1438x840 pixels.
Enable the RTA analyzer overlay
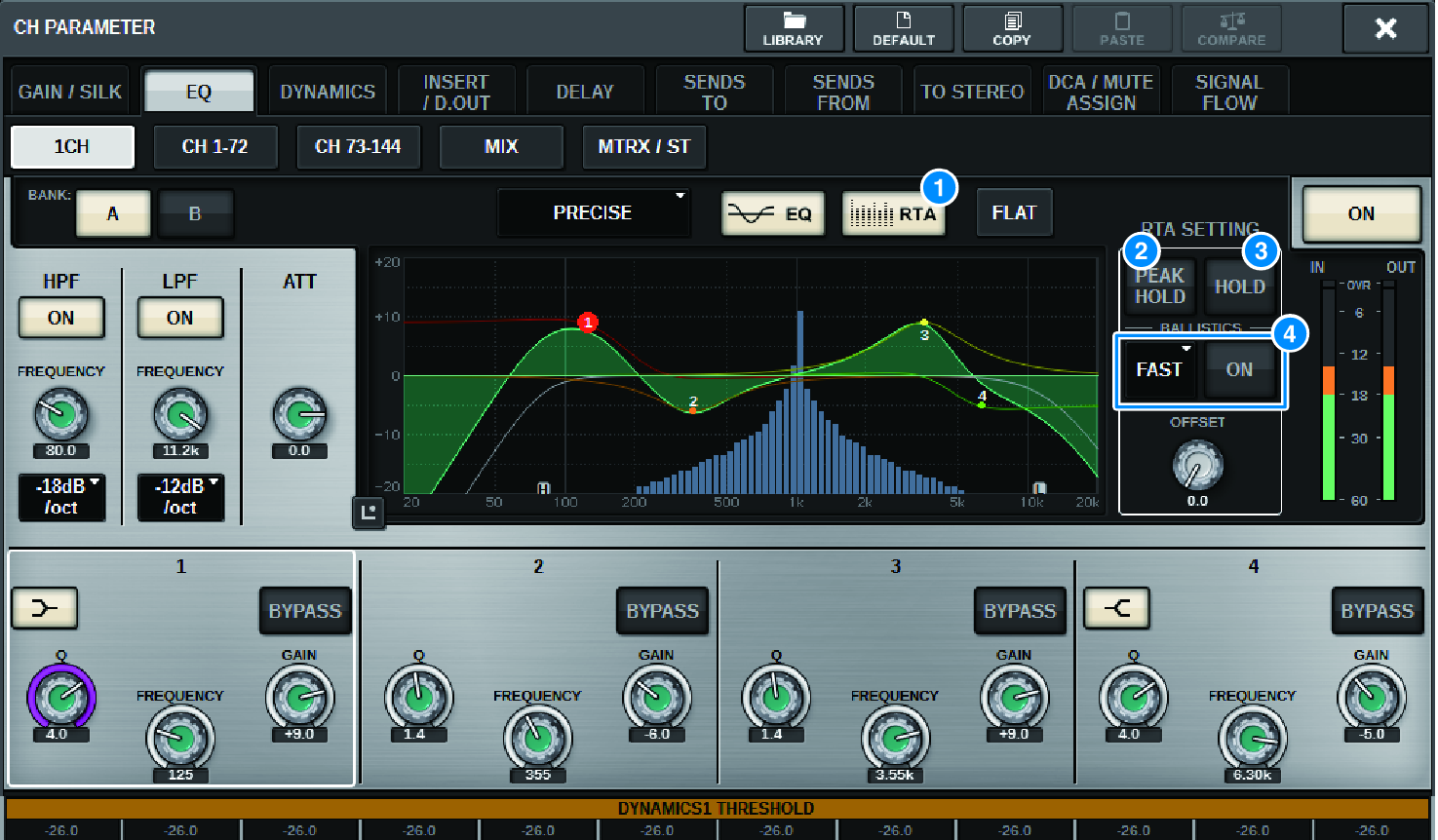click(894, 212)
